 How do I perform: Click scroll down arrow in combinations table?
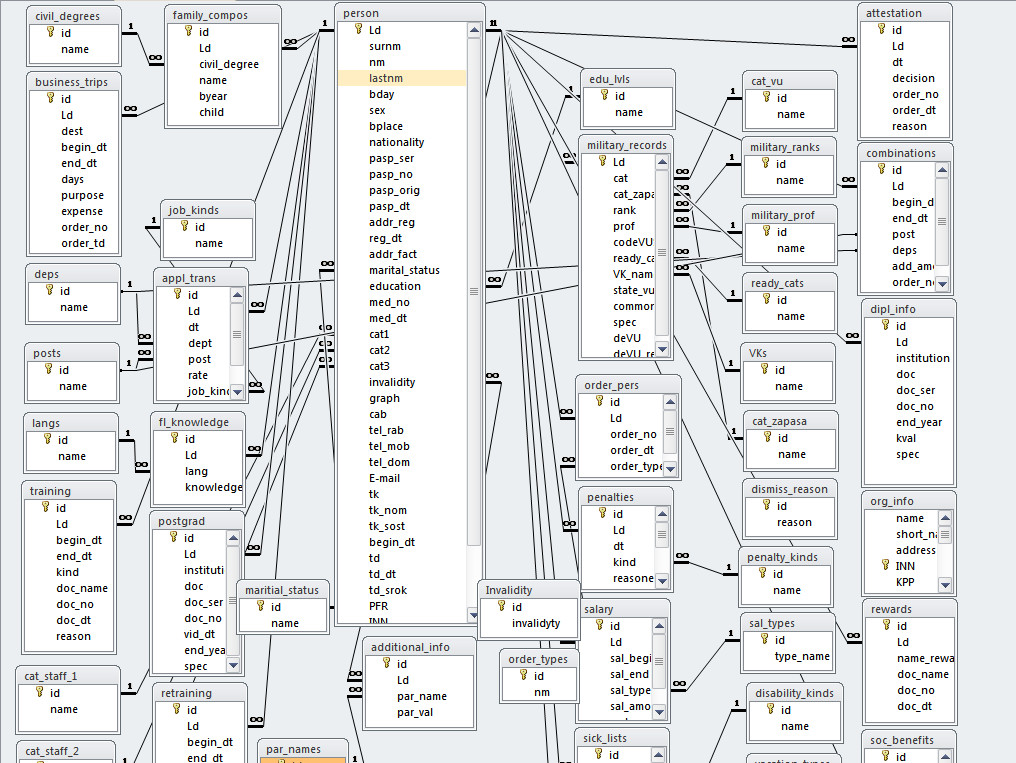942,284
